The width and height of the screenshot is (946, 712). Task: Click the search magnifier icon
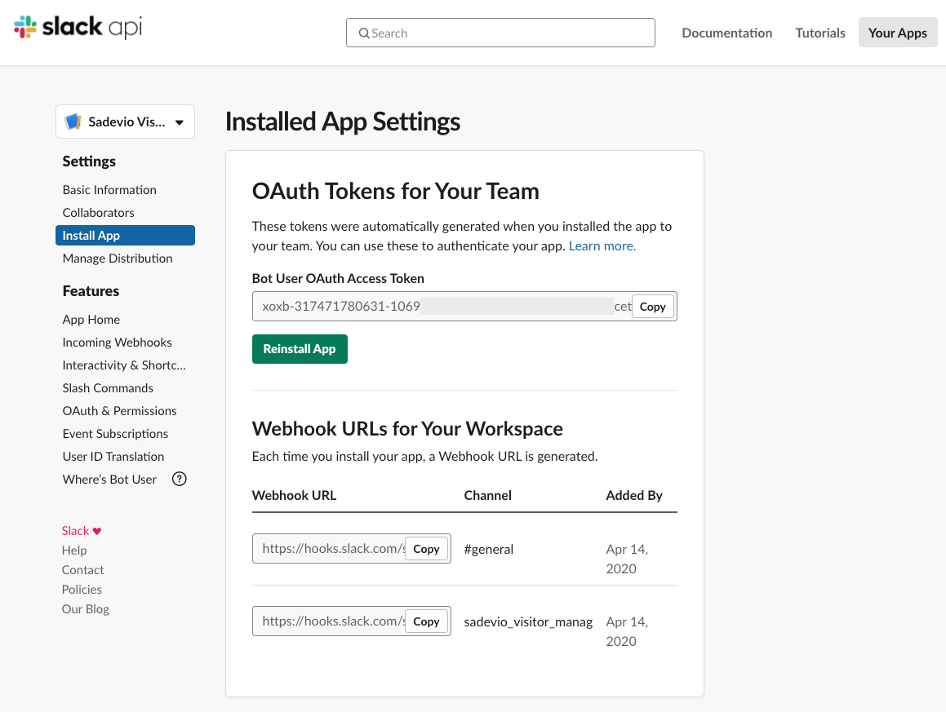click(x=364, y=33)
